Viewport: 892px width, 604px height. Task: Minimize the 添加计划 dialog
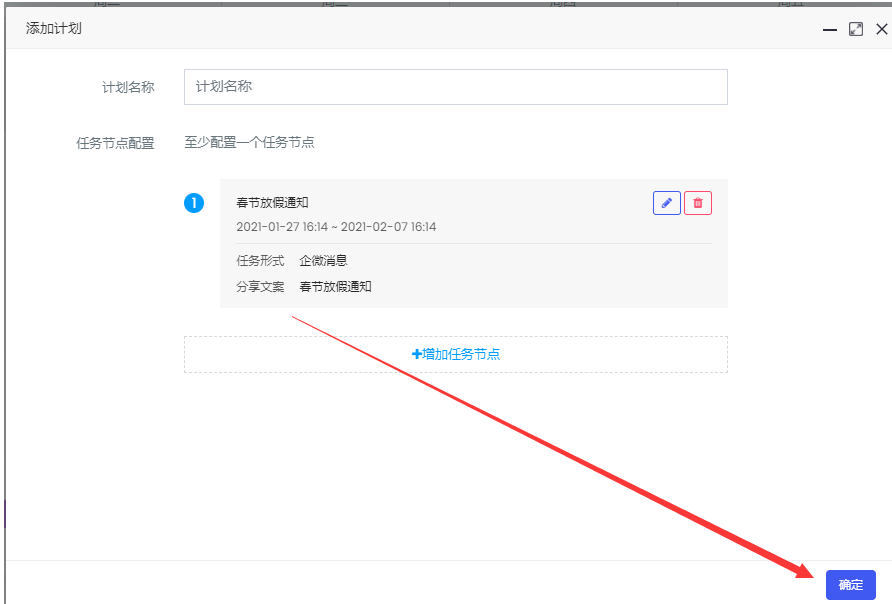(x=830, y=29)
